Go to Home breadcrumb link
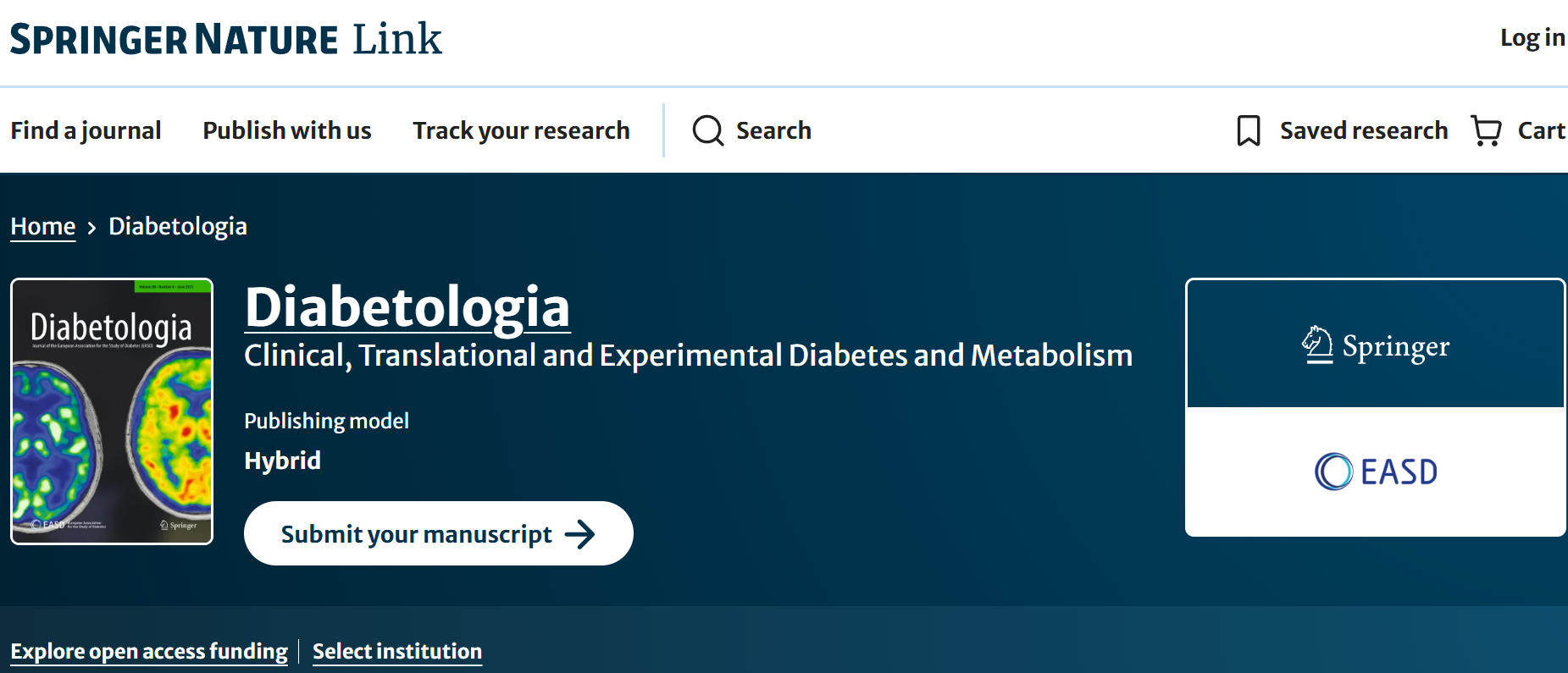The width and height of the screenshot is (1568, 673). (43, 226)
